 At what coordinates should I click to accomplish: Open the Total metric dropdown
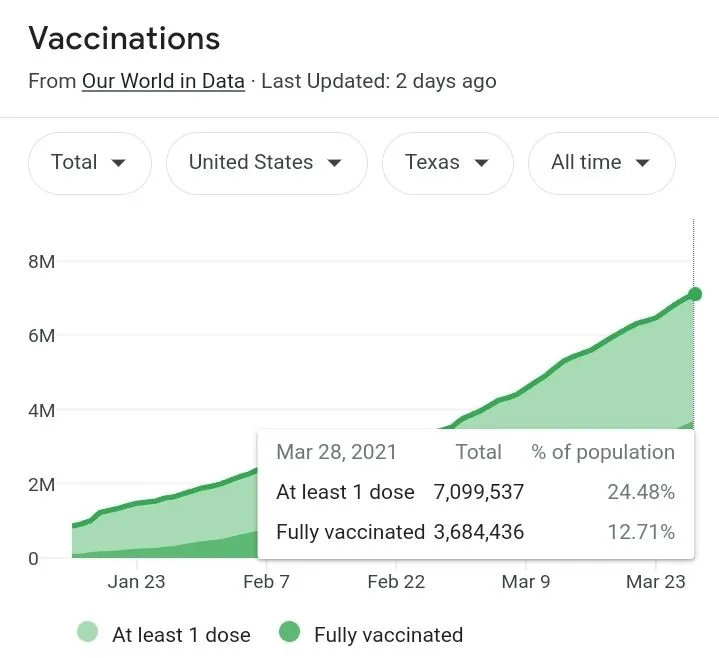89,163
